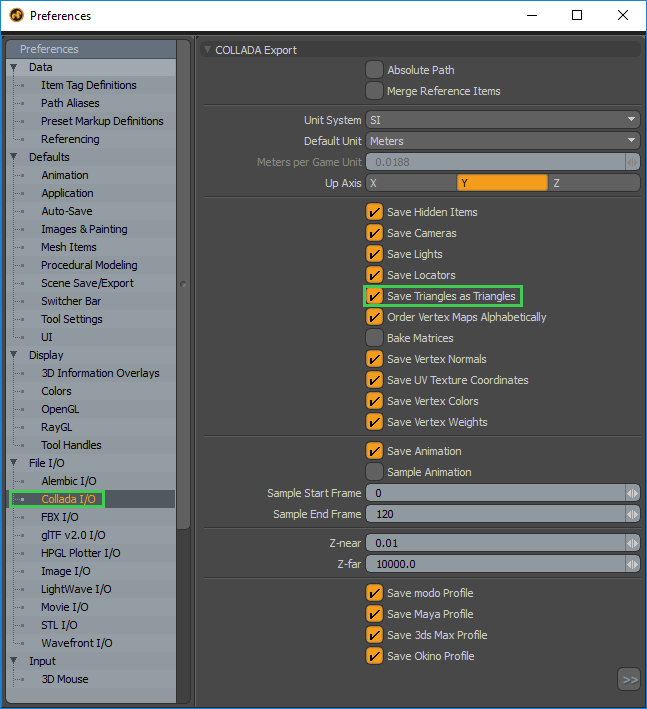Click the panel divider handle between the panes
The width and height of the screenshot is (647, 709).
tap(183, 284)
